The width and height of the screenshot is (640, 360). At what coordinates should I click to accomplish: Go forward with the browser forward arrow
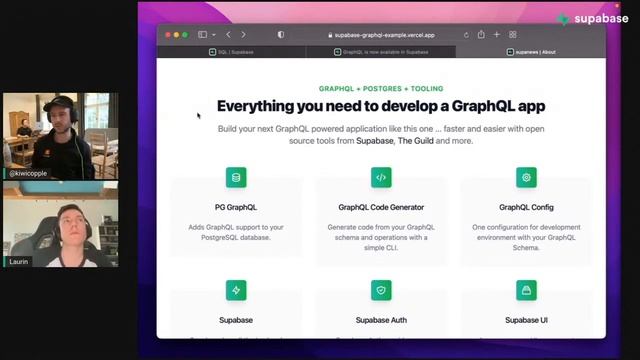[x=244, y=35]
